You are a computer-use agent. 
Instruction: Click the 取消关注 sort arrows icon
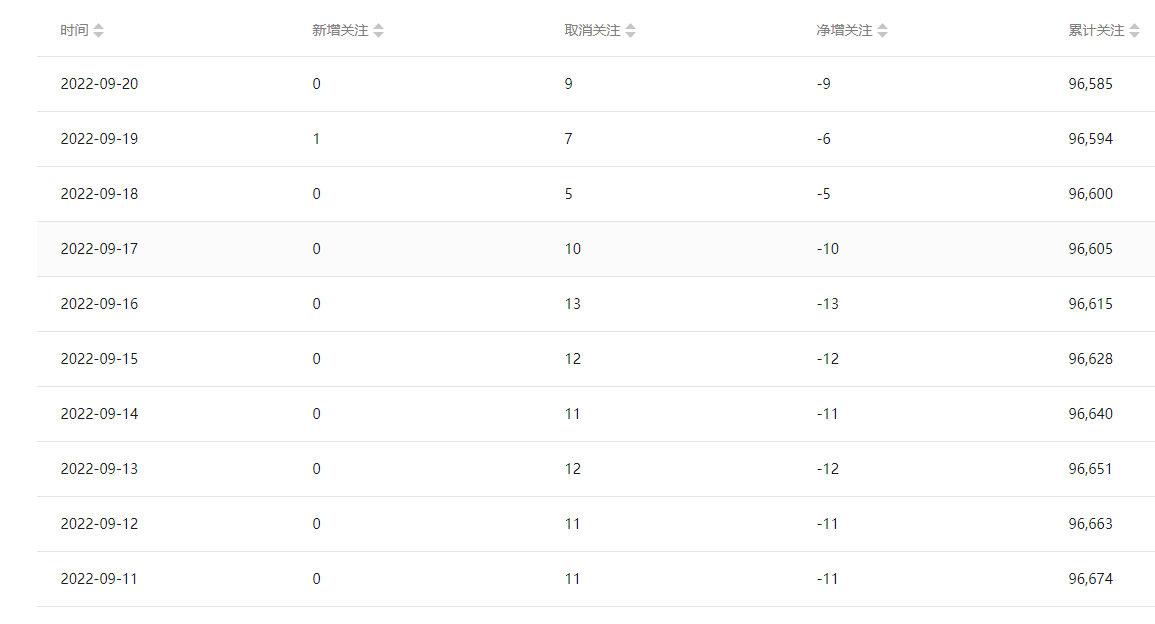point(631,30)
